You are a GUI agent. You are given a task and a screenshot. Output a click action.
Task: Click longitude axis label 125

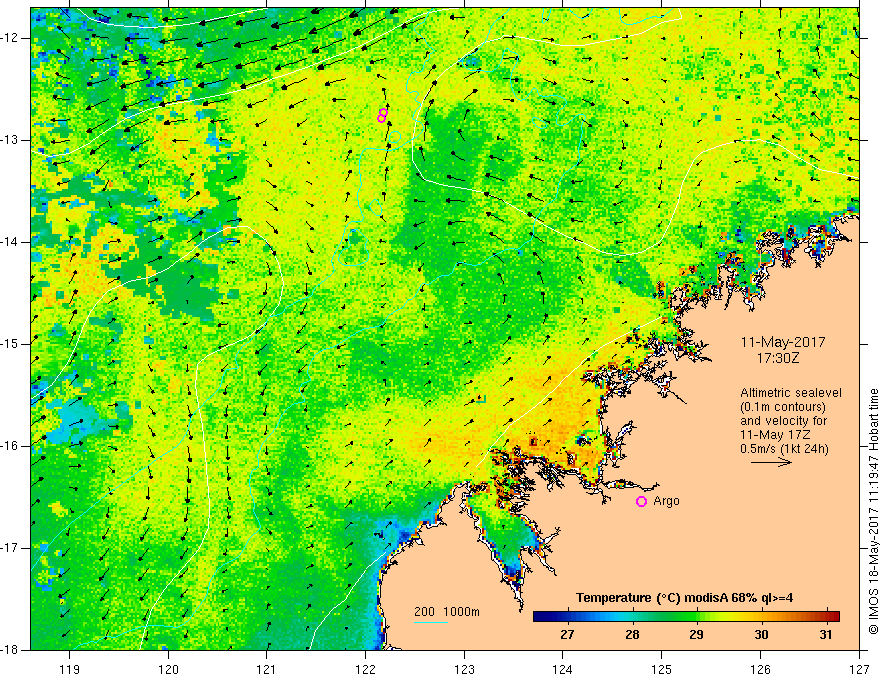662,669
